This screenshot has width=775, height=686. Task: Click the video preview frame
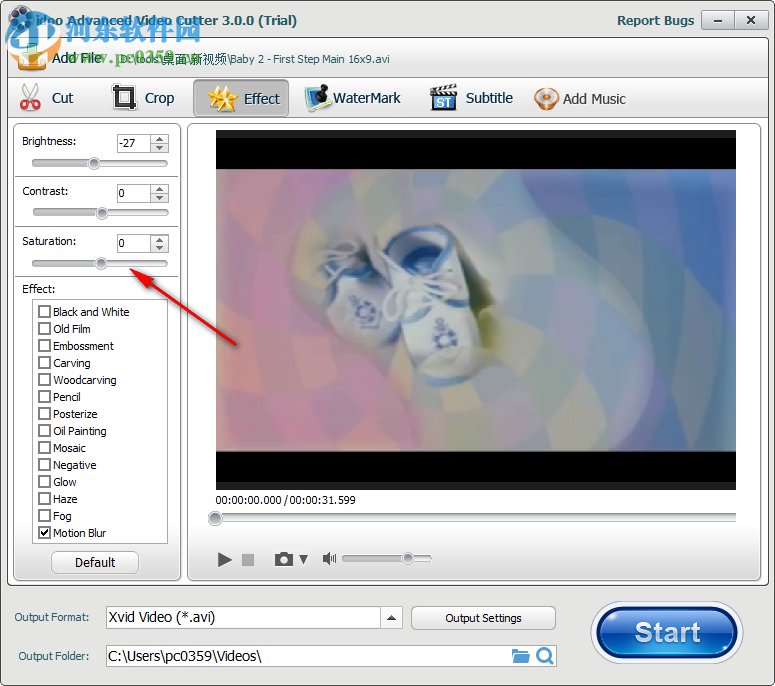tap(475, 310)
